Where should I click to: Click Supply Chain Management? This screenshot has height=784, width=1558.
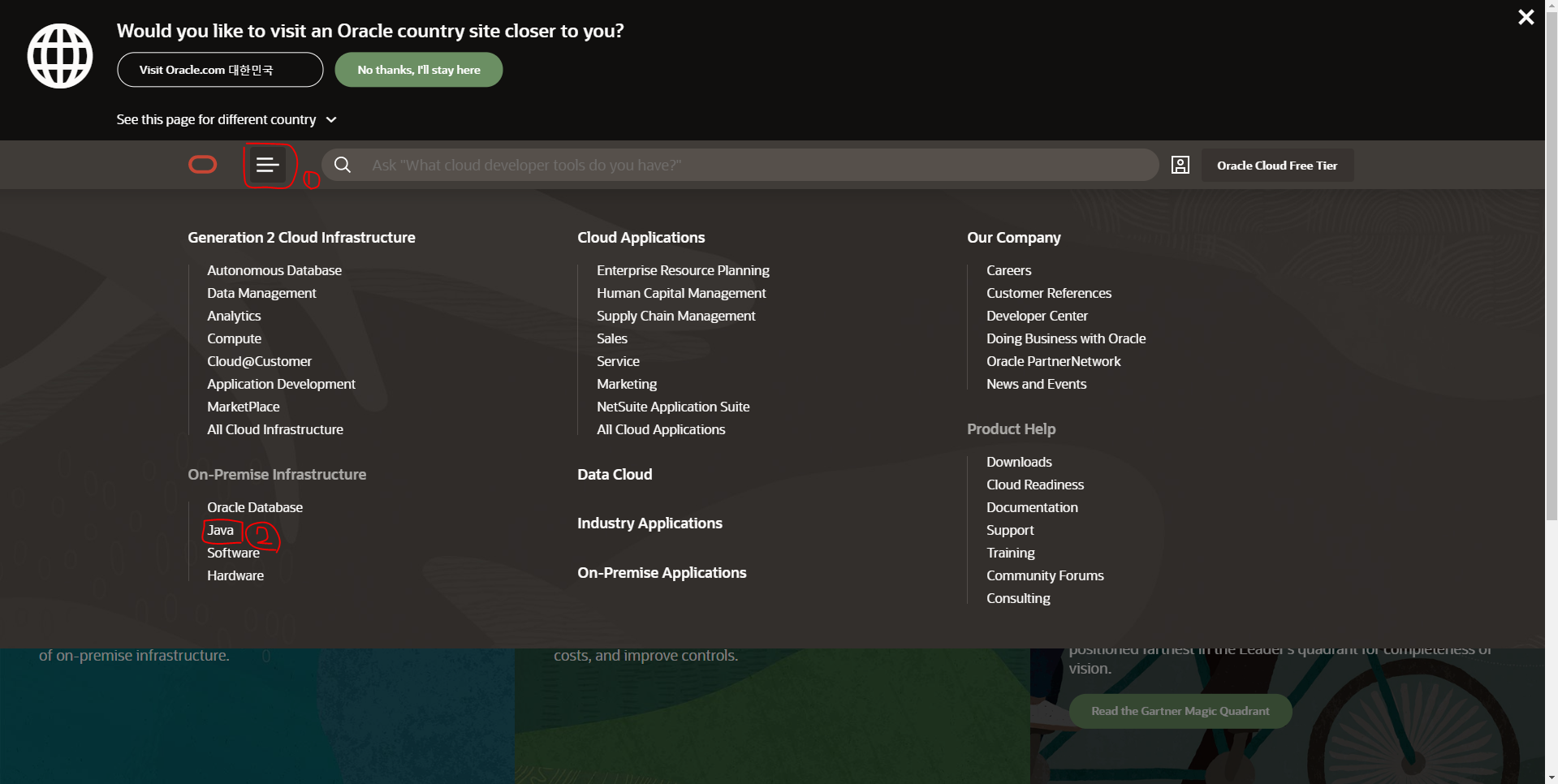(x=675, y=316)
